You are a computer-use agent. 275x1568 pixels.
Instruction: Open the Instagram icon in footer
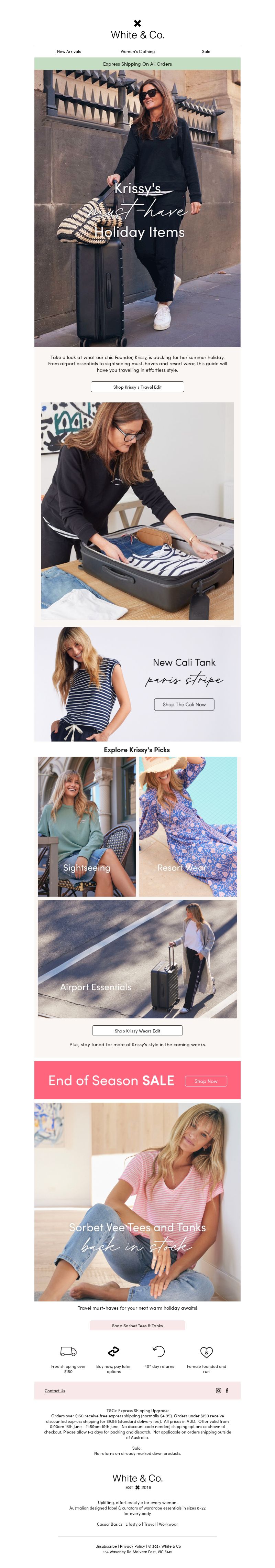pos(218,1390)
